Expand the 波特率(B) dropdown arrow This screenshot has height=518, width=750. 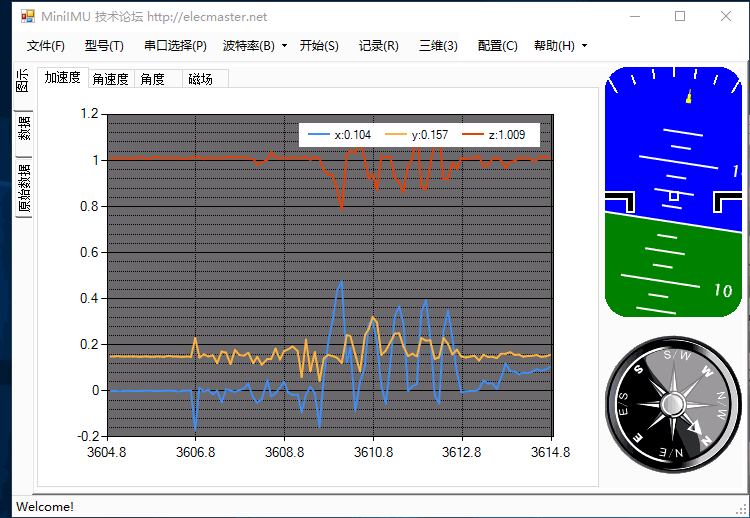click(x=285, y=46)
